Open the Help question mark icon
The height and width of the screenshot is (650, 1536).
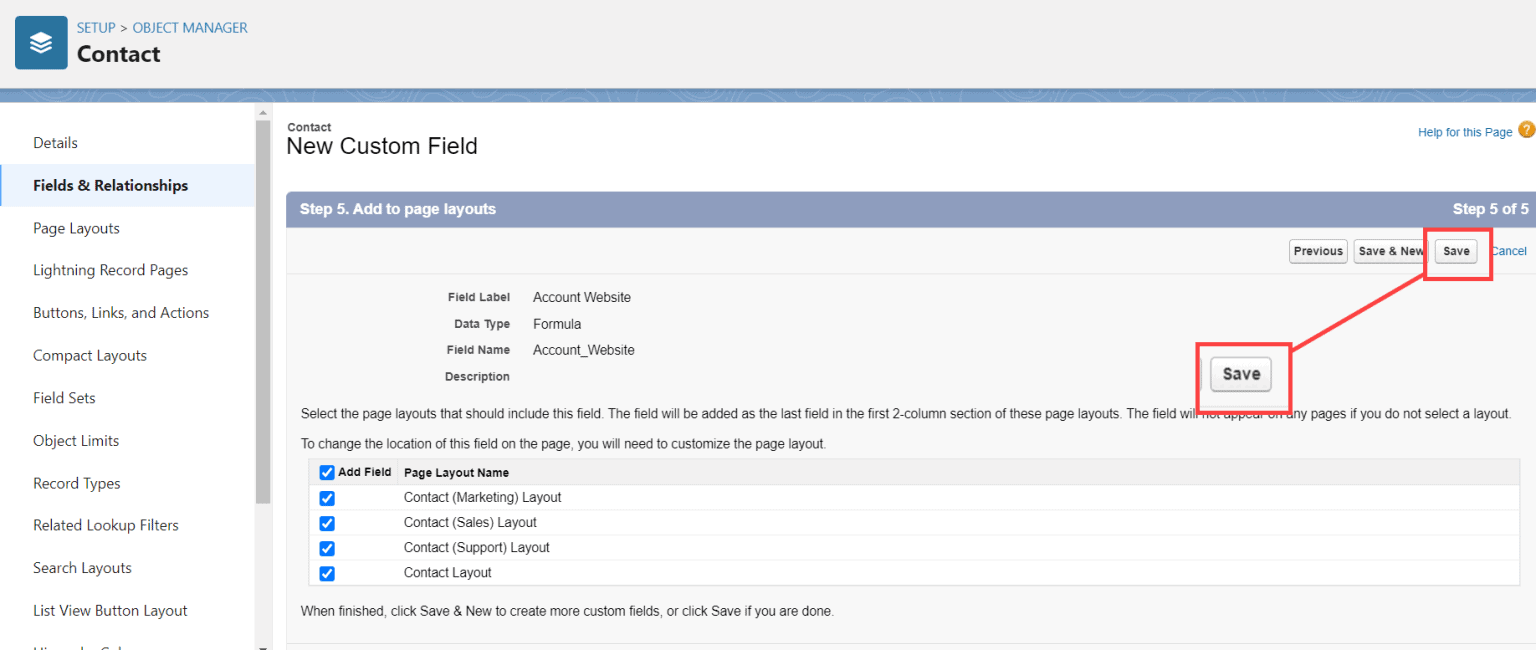click(x=1526, y=129)
